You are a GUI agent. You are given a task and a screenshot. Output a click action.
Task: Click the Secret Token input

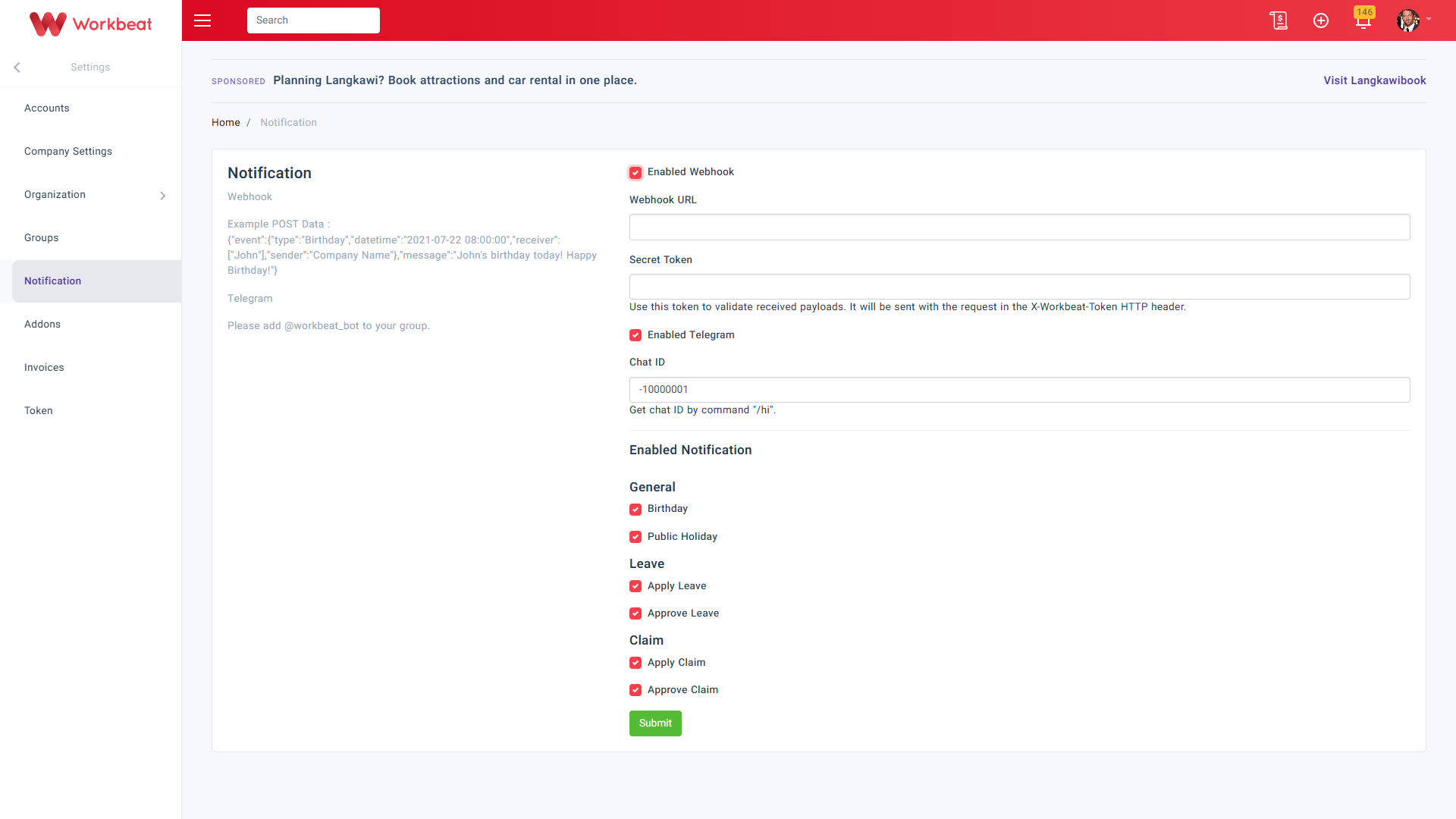[1019, 287]
